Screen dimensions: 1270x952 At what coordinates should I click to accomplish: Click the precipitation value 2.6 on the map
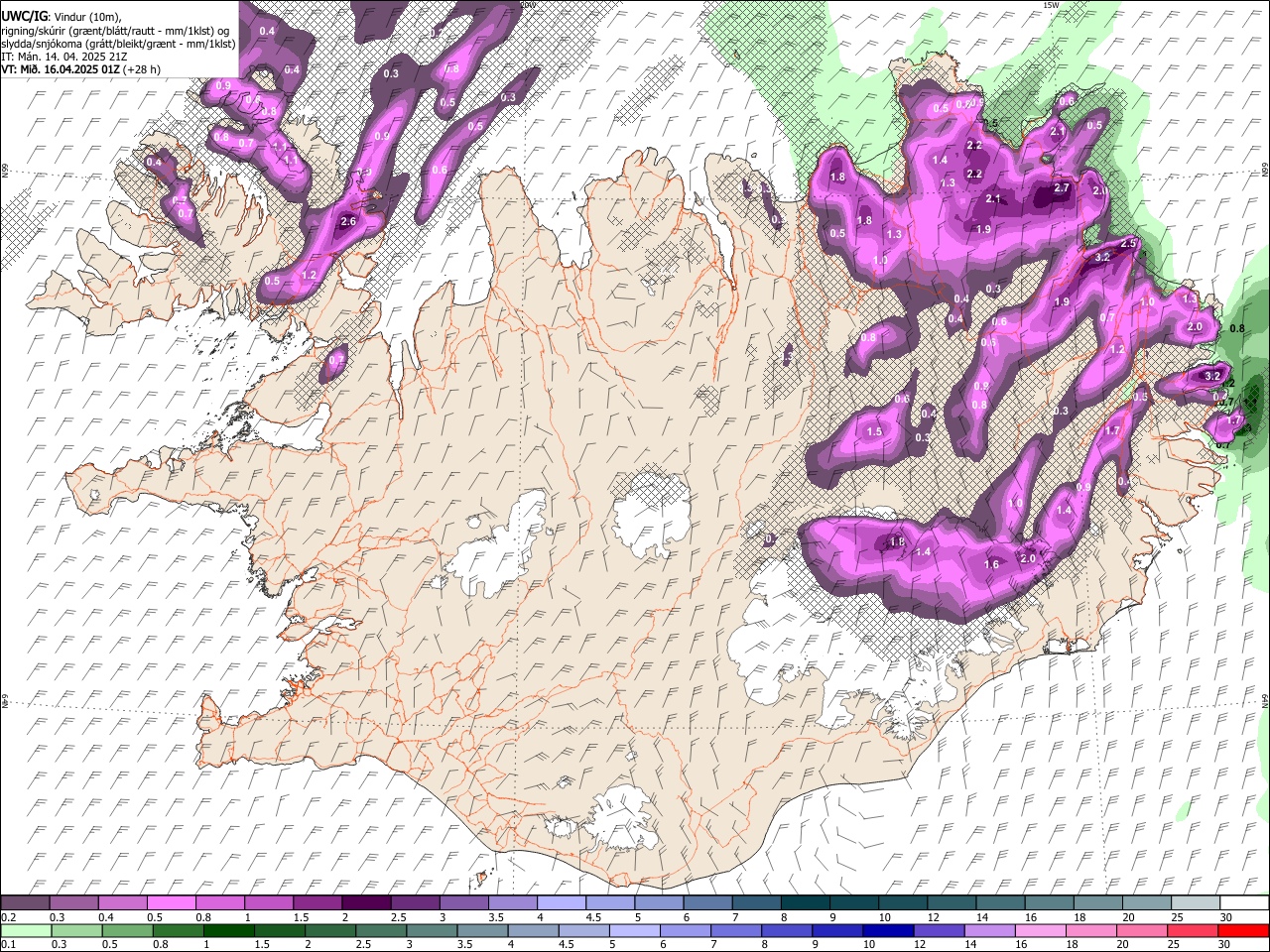[348, 221]
